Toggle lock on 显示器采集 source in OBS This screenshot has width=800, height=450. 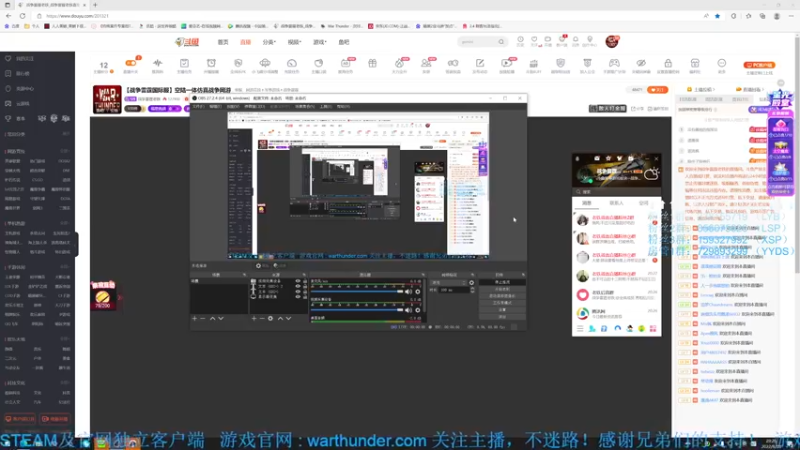305,296
